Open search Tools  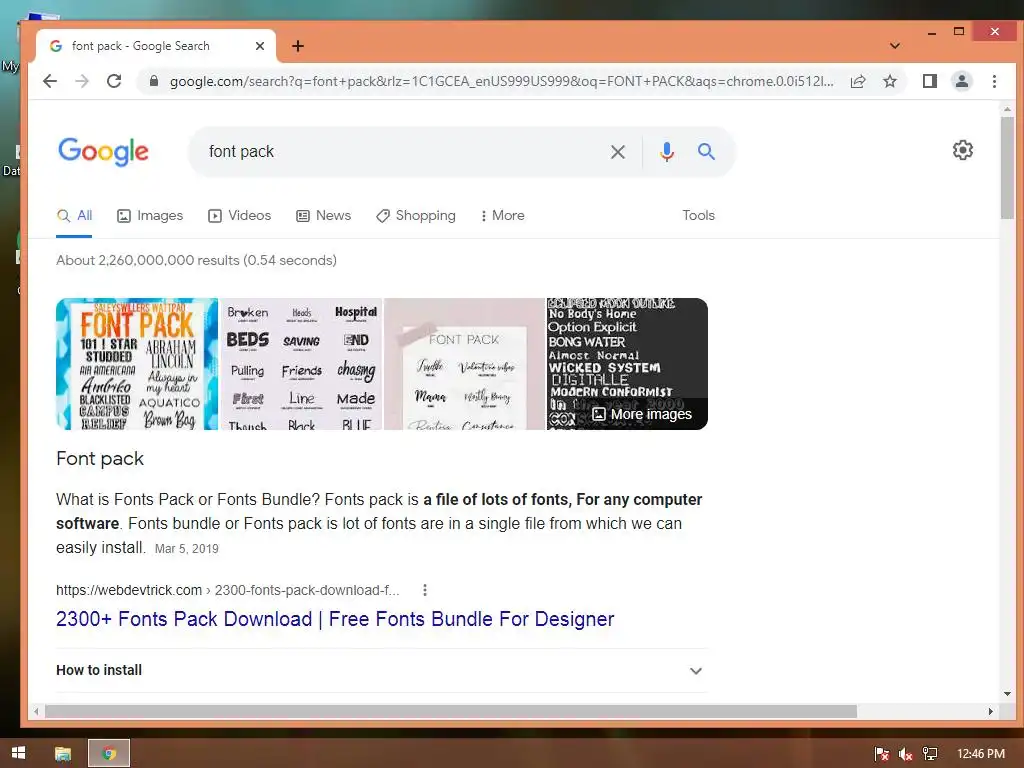tap(698, 216)
